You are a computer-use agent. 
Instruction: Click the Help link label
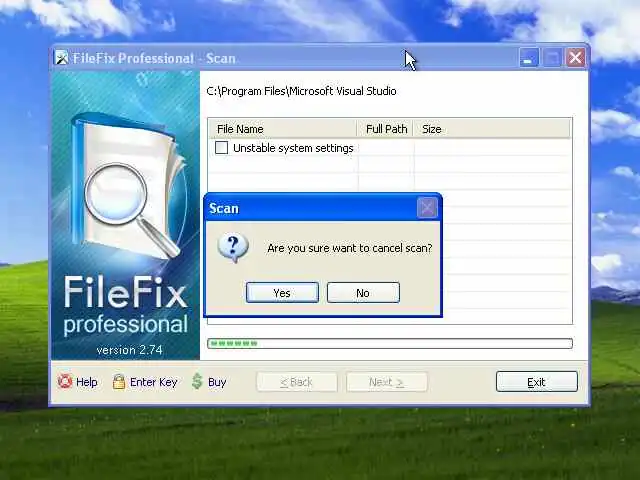[x=87, y=382]
